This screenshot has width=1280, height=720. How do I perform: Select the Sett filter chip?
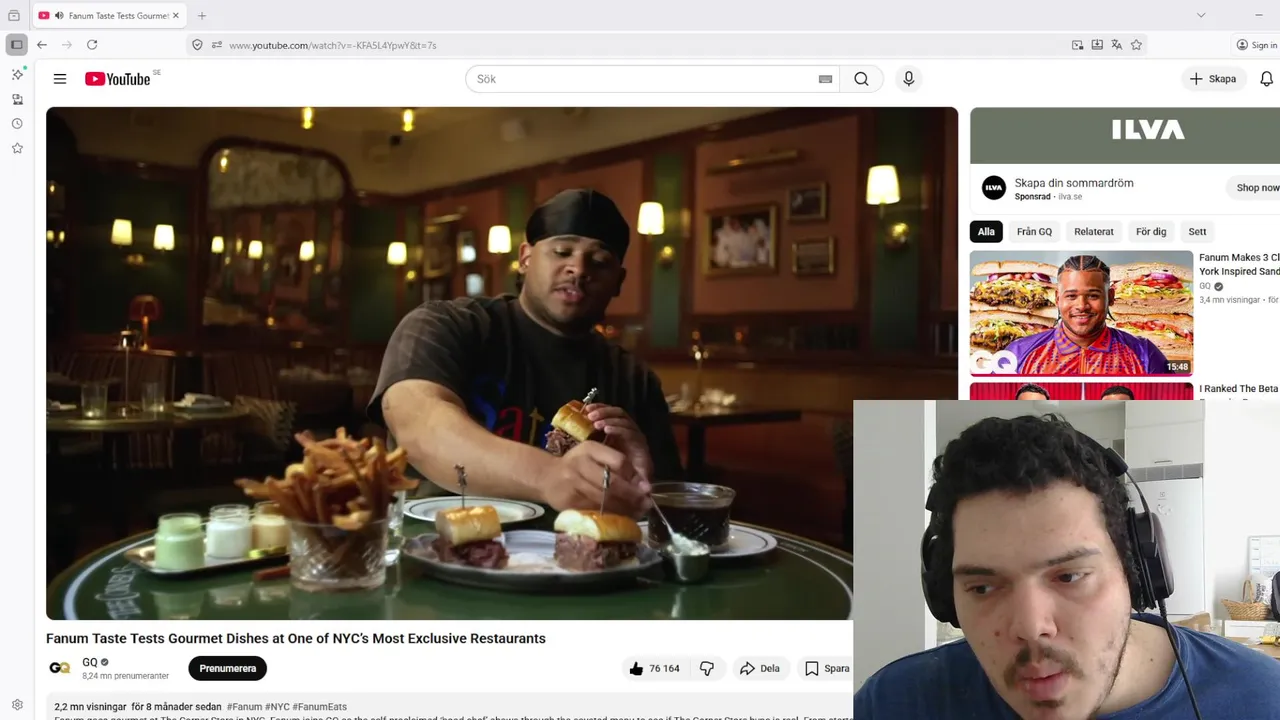click(1197, 231)
